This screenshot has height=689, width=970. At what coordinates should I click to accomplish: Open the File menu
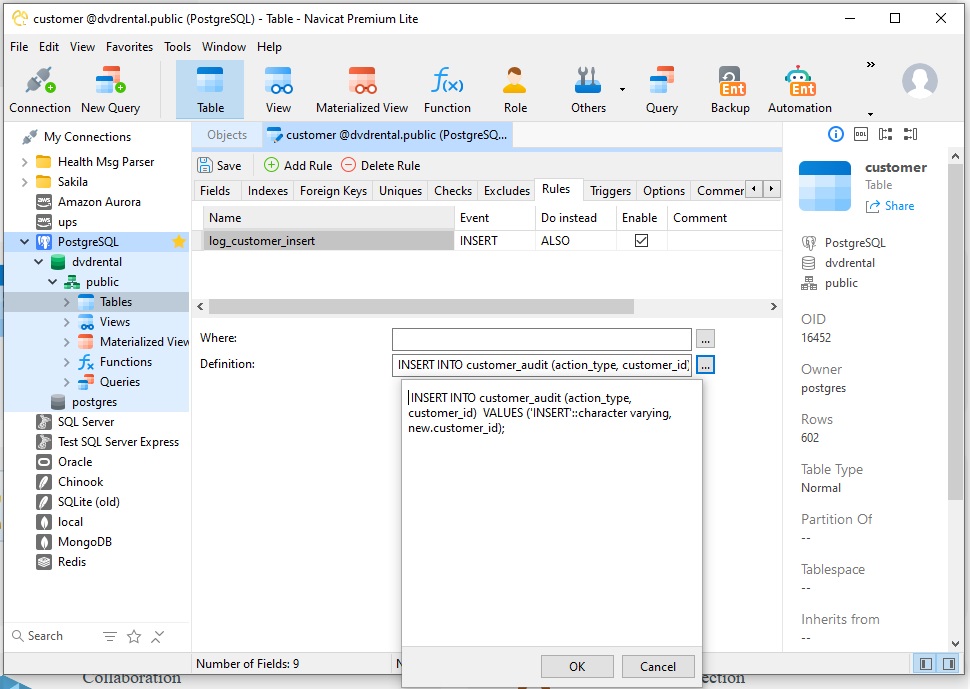pyautogui.click(x=19, y=47)
